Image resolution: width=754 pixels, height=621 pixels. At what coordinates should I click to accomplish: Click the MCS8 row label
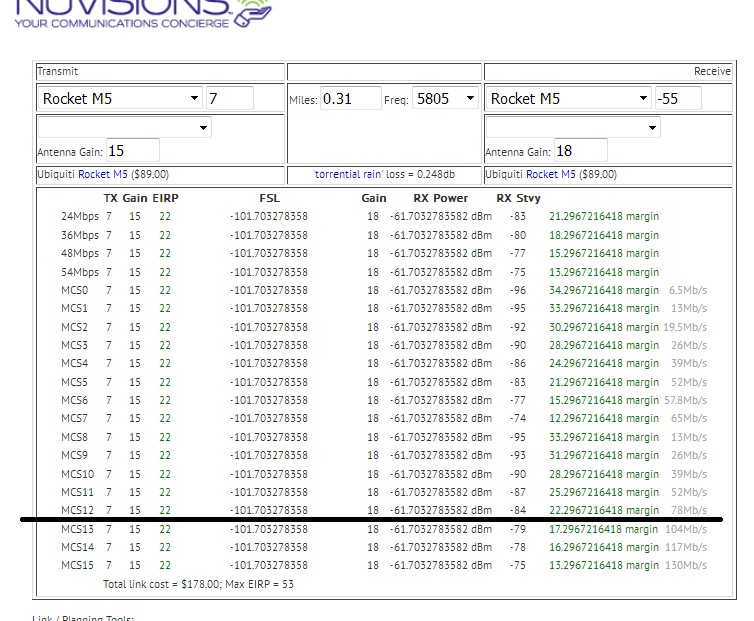pyautogui.click(x=75, y=437)
